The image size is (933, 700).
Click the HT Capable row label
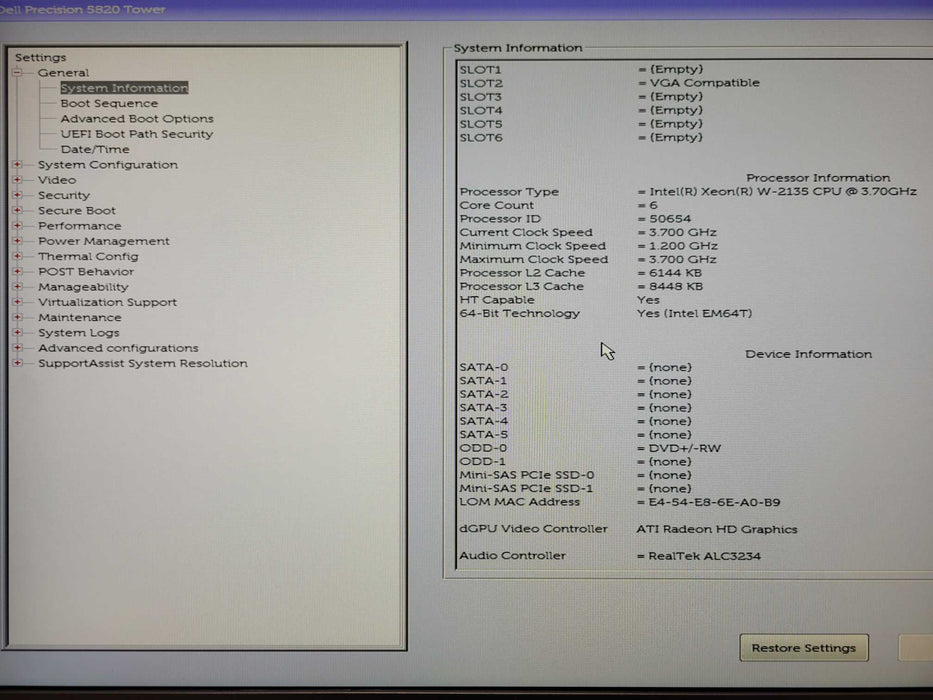[x=497, y=300]
